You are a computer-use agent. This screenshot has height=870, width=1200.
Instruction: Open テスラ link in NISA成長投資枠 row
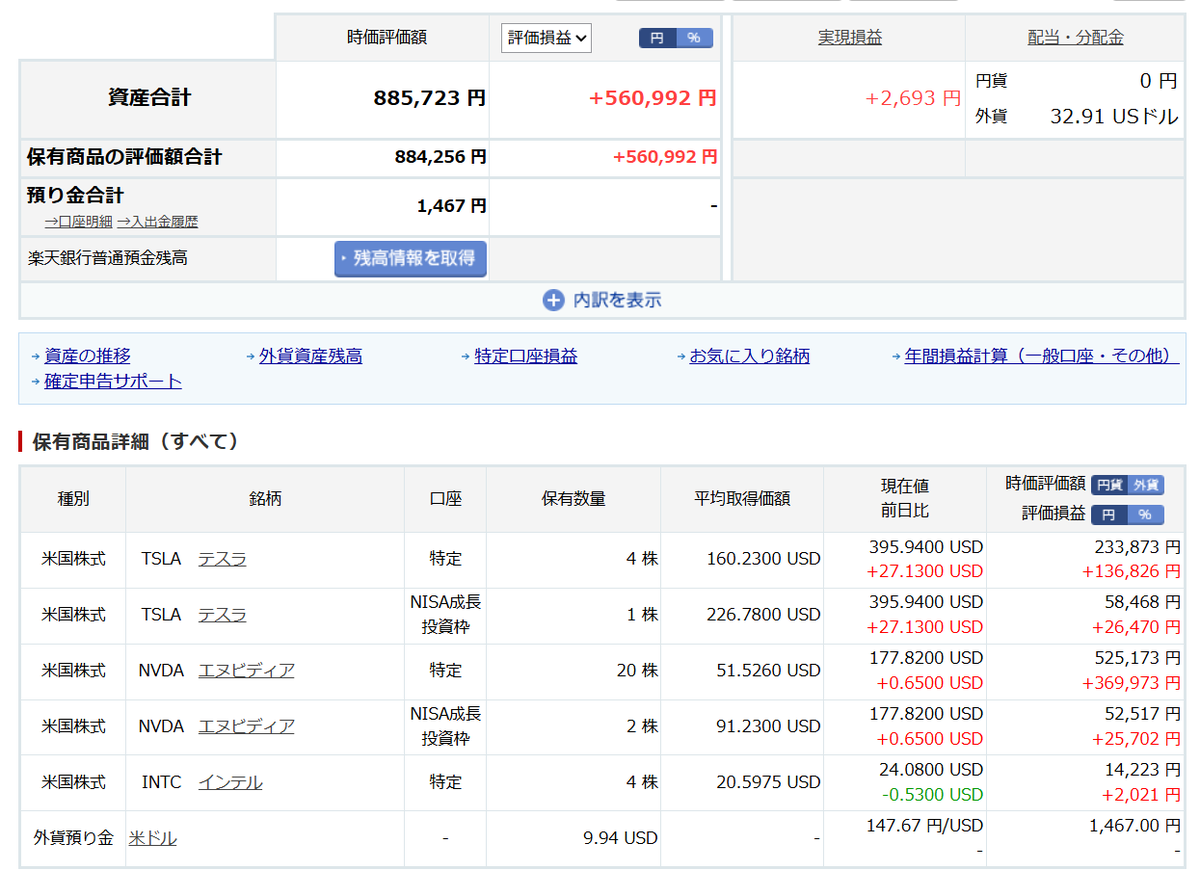(222, 615)
